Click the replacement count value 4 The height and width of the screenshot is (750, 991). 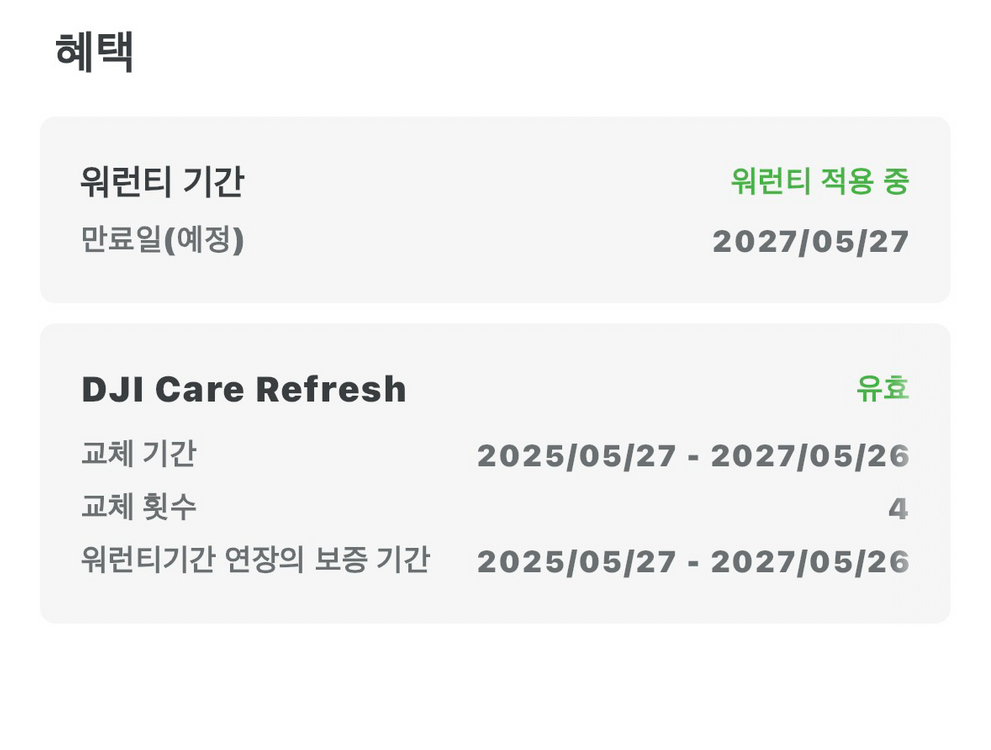pyautogui.click(x=898, y=509)
